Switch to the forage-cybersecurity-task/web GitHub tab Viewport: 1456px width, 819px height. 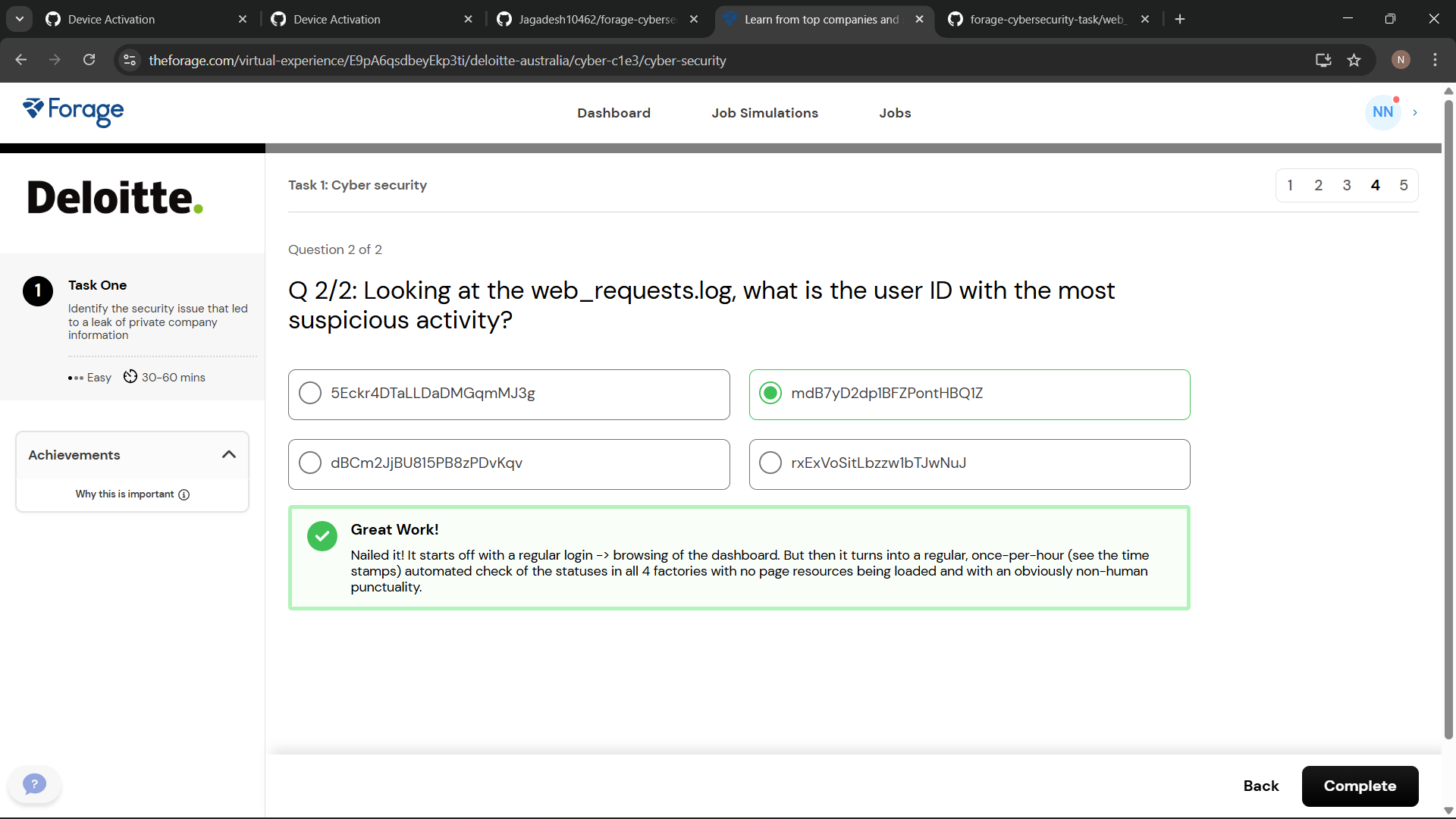click(1046, 20)
